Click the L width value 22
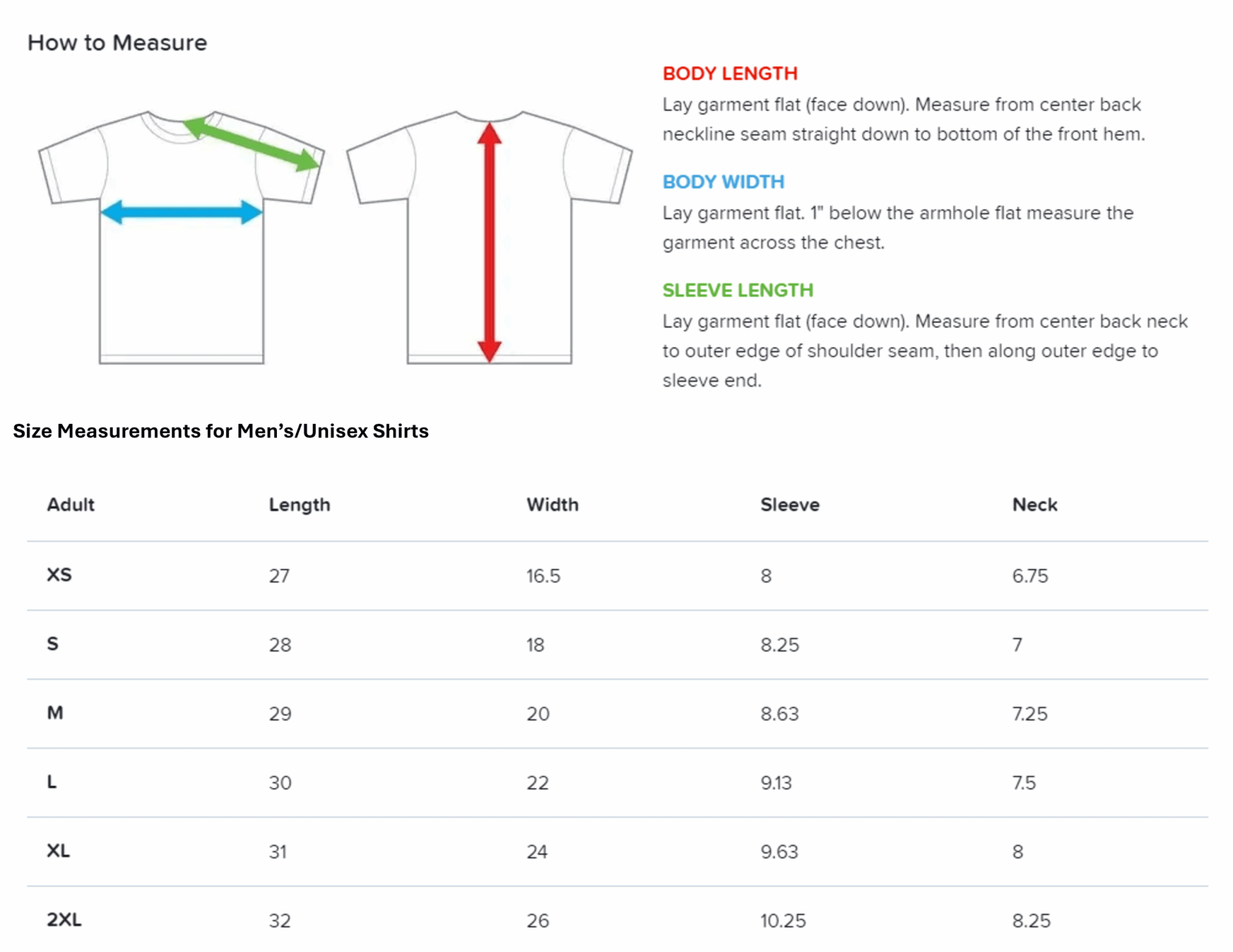Viewport: 1233px width, 952px height. tap(537, 783)
